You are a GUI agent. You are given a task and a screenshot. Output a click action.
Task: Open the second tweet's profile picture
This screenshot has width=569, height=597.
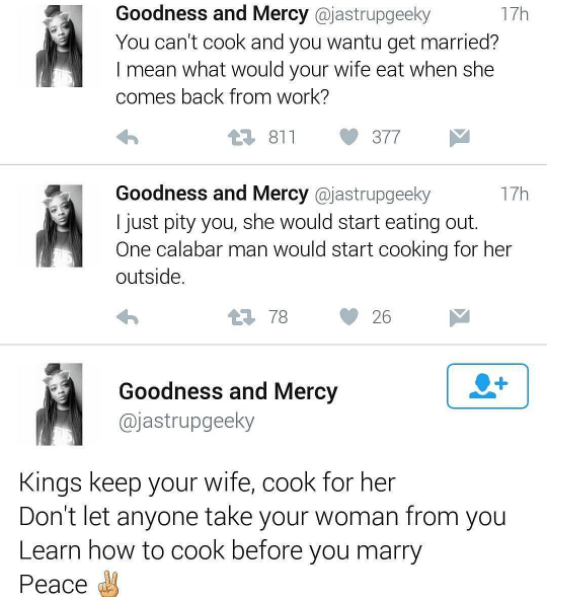(59, 226)
